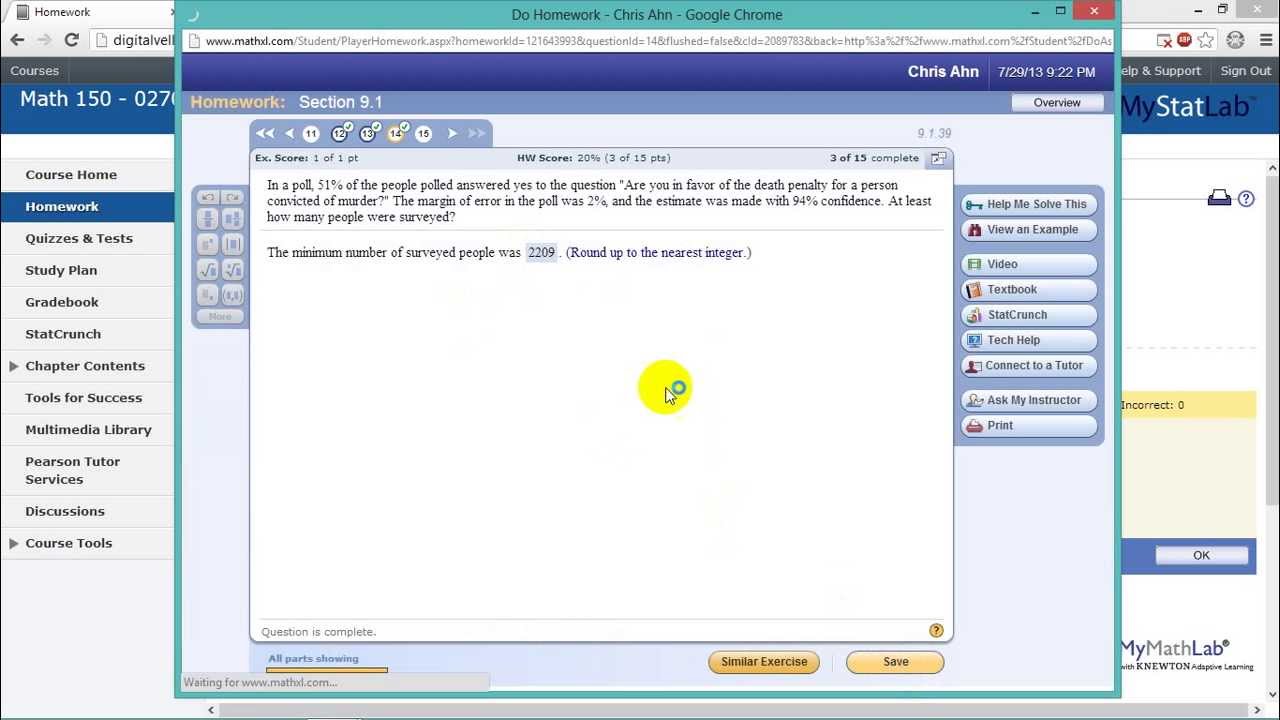The image size is (1280, 720).
Task: Jump to the first question with double-left arrows
Action: 265,133
